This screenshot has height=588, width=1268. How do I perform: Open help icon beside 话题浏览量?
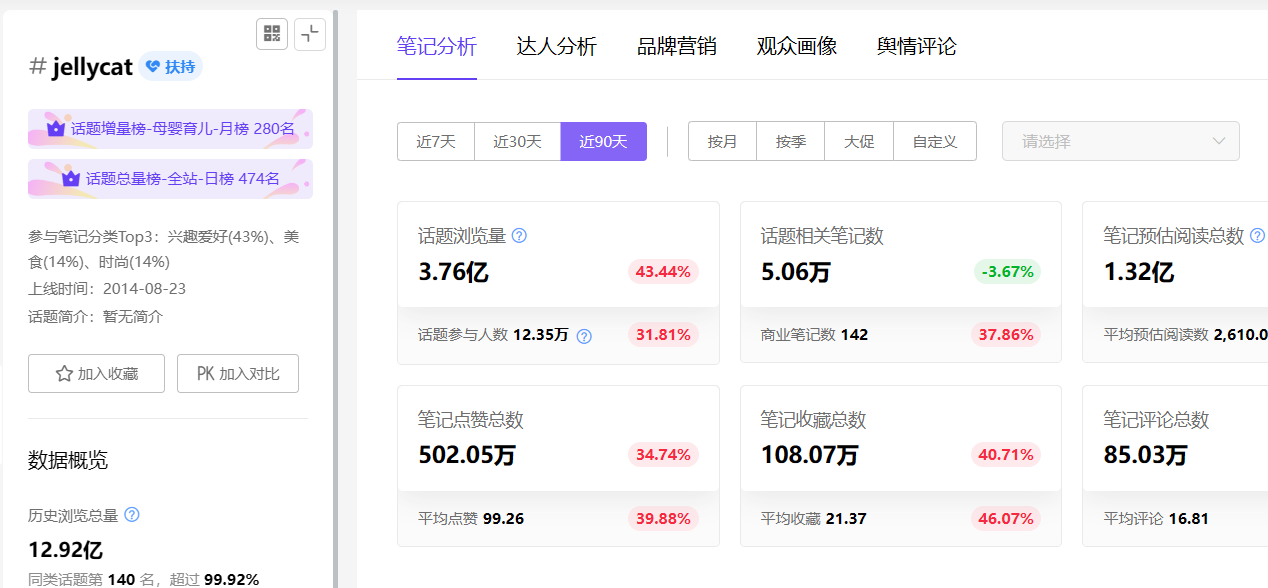click(x=519, y=236)
